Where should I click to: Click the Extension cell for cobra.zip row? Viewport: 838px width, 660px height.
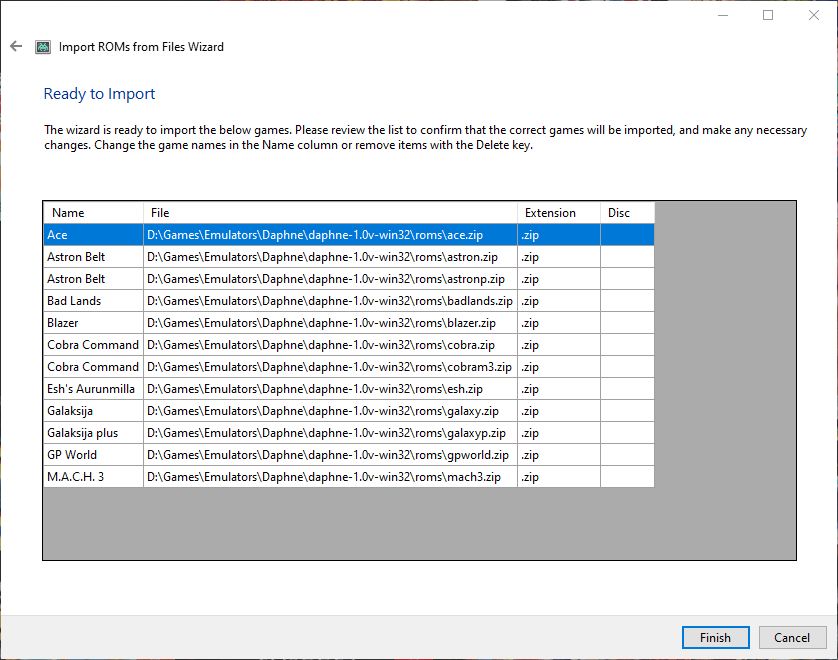point(558,345)
